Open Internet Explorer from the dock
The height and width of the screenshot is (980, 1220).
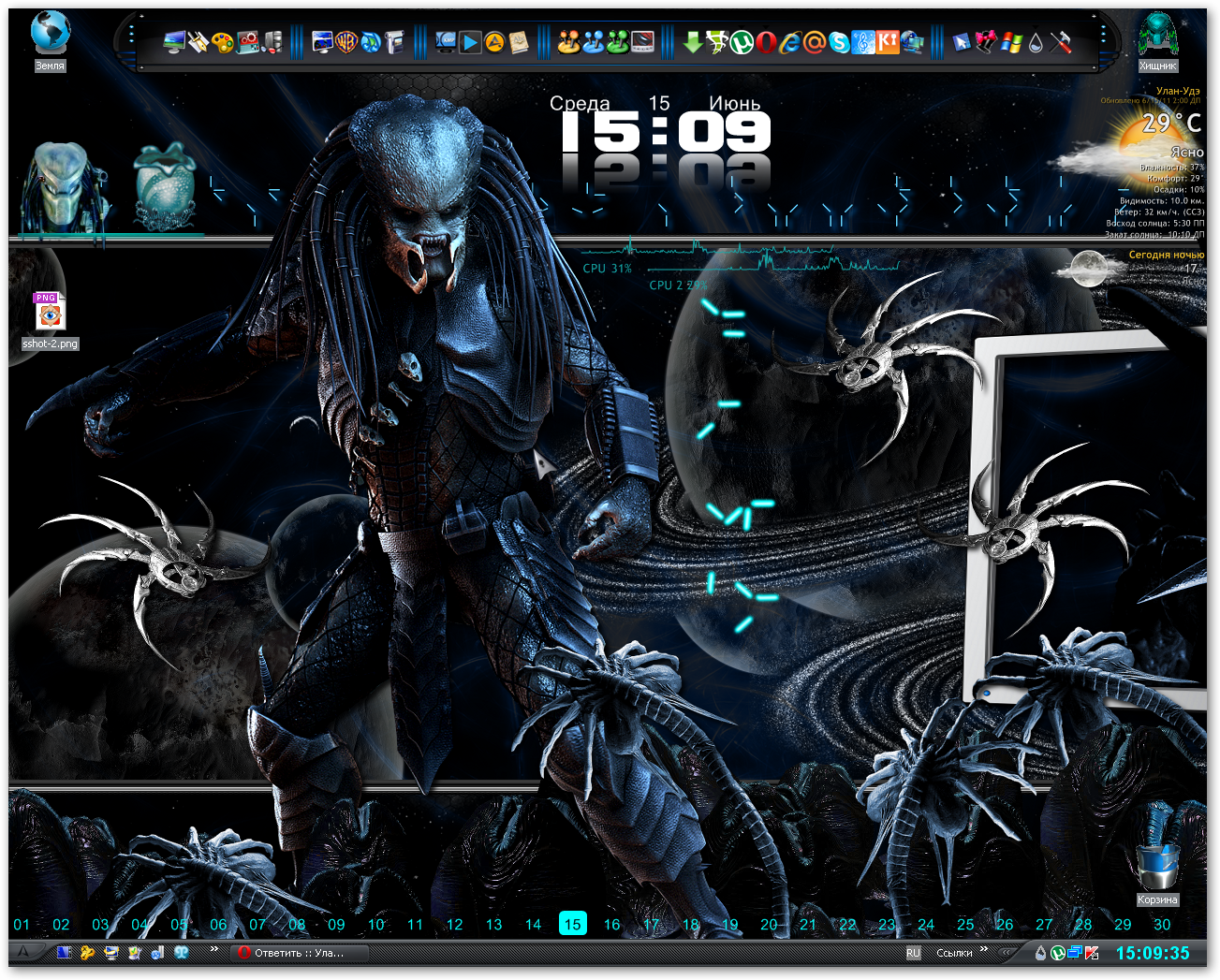click(x=789, y=44)
